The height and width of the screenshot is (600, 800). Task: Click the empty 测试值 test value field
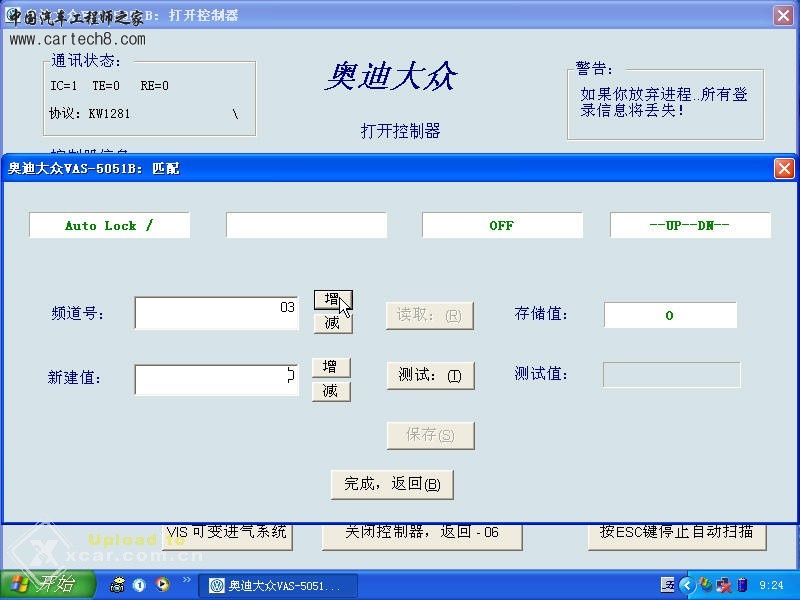pyautogui.click(x=671, y=375)
